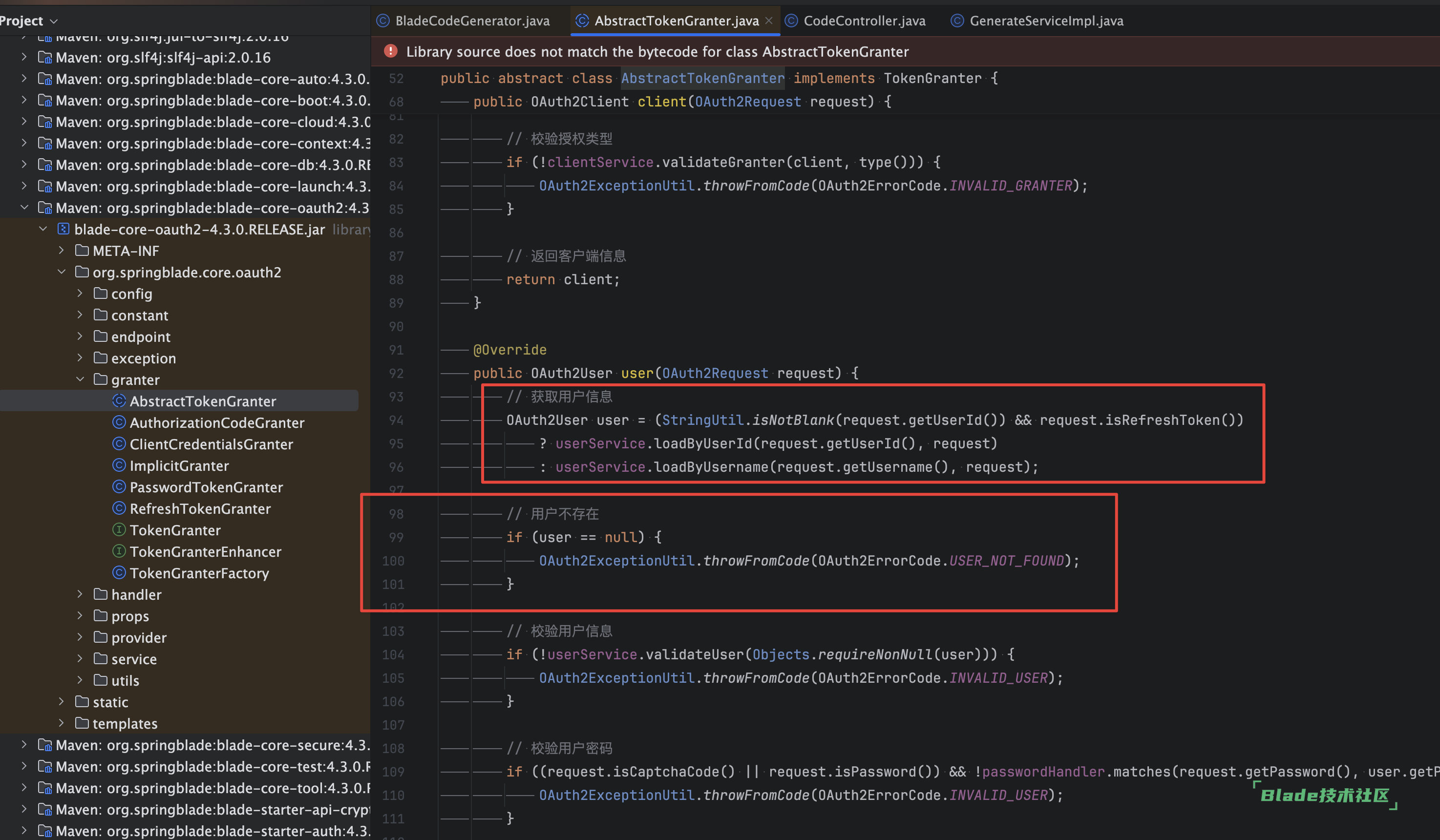Click the blade-core-oauth2 jar archive icon

coord(64,229)
